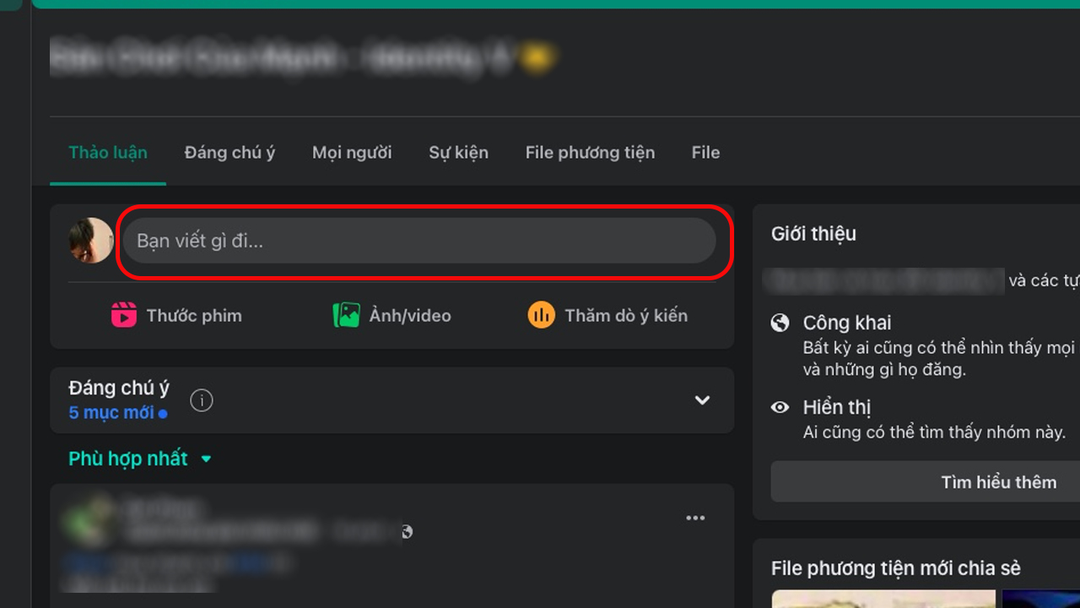The height and width of the screenshot is (608, 1080).
Task: Select the File phương tiện tab
Action: tap(590, 153)
